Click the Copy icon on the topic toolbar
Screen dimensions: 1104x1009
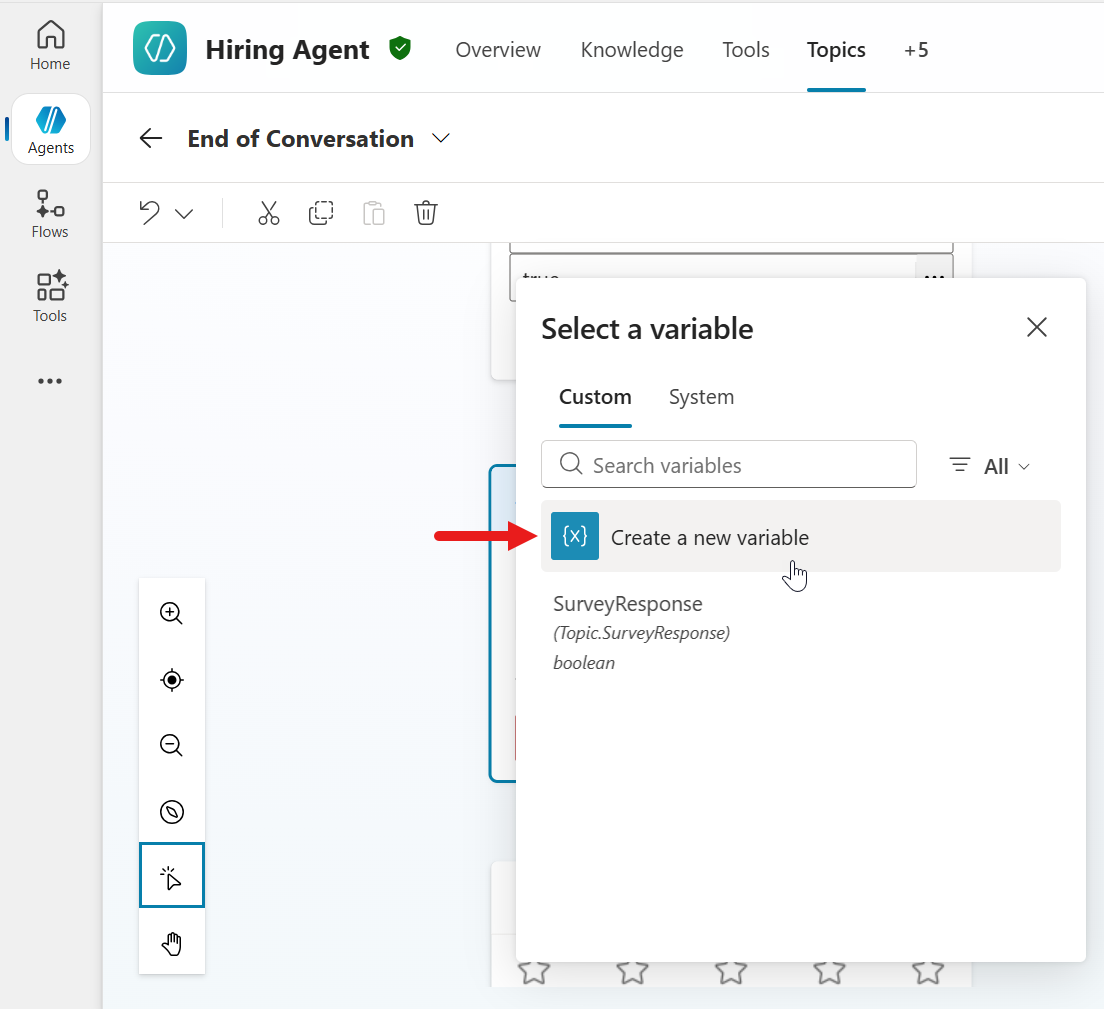321,213
